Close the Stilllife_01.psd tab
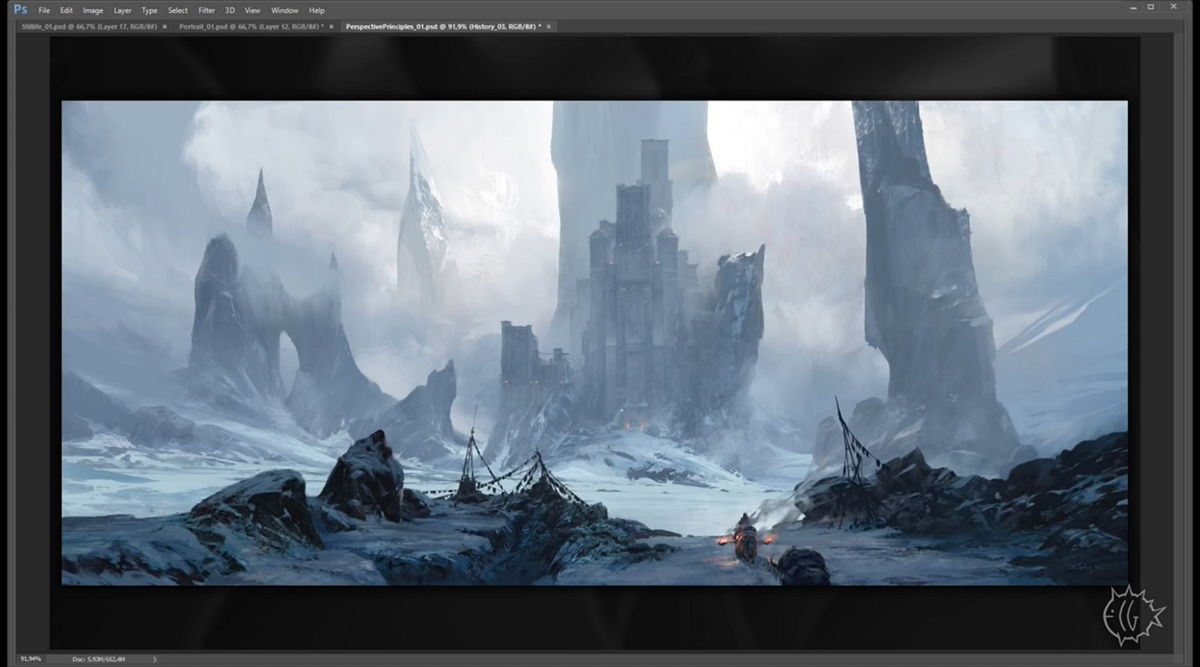The height and width of the screenshot is (667, 1200). point(164,26)
